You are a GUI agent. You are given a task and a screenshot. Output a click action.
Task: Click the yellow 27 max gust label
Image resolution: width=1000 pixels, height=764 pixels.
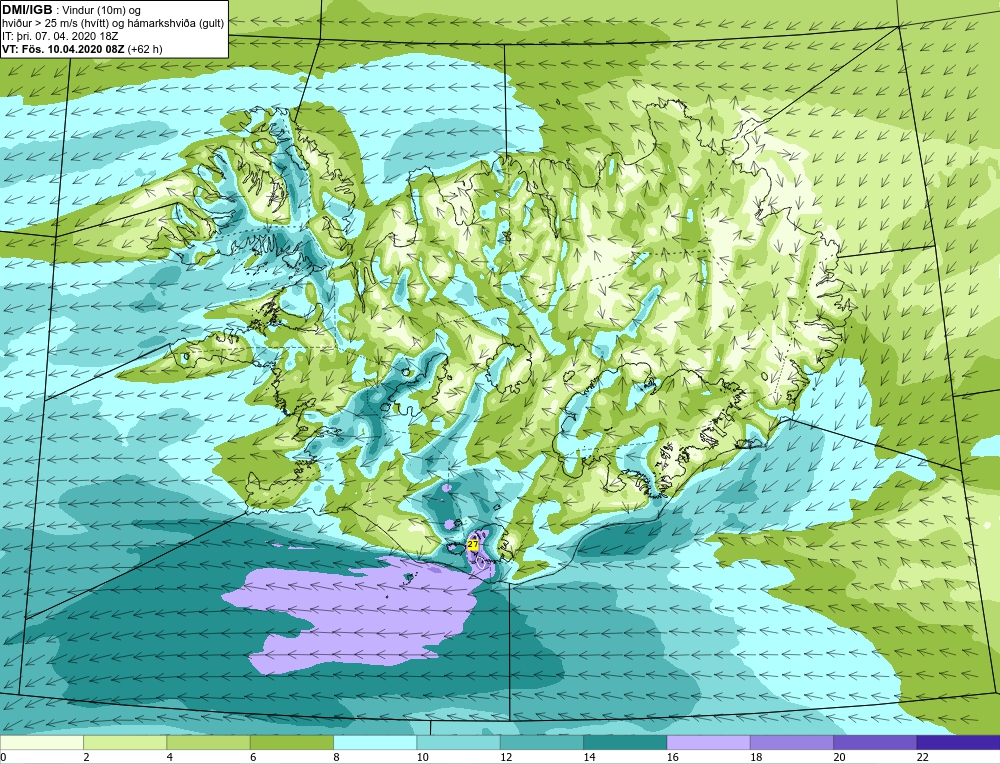point(473,545)
